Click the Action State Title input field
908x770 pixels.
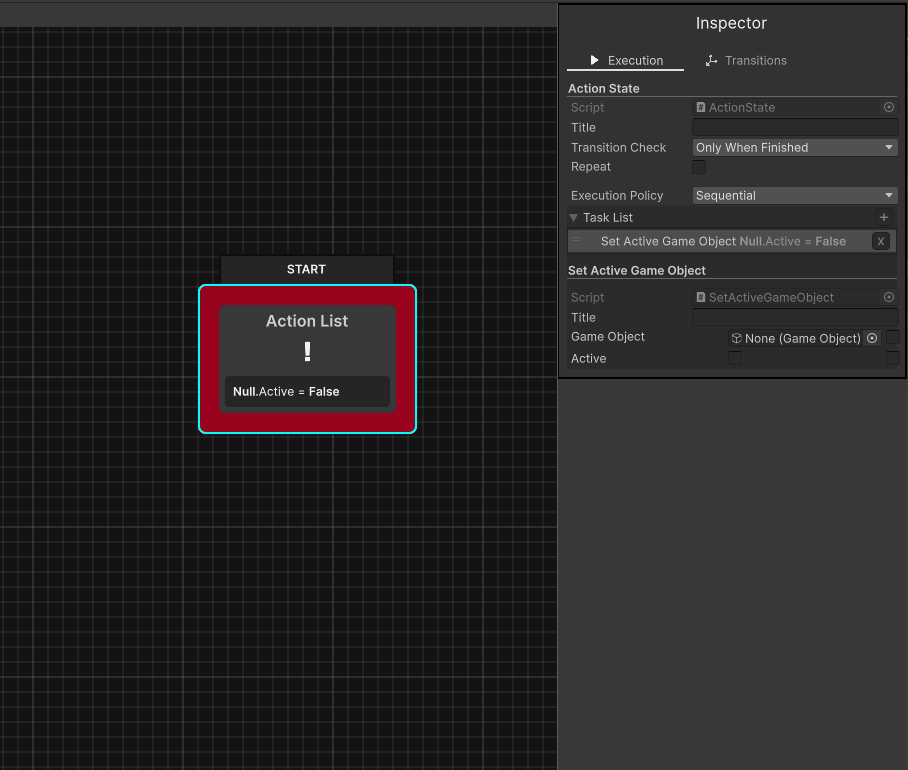pos(795,127)
